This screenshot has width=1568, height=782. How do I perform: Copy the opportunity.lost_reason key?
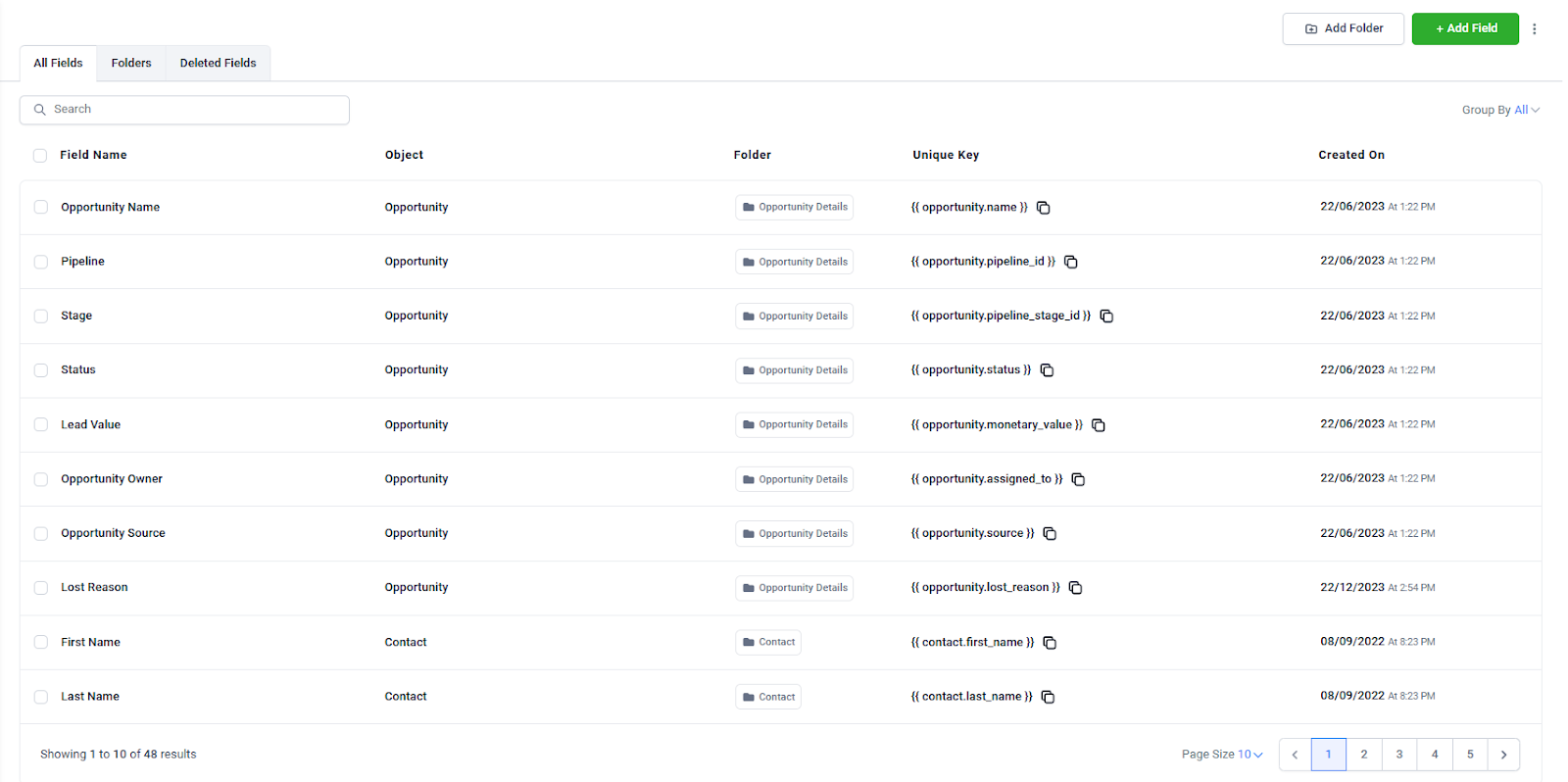[1075, 588]
